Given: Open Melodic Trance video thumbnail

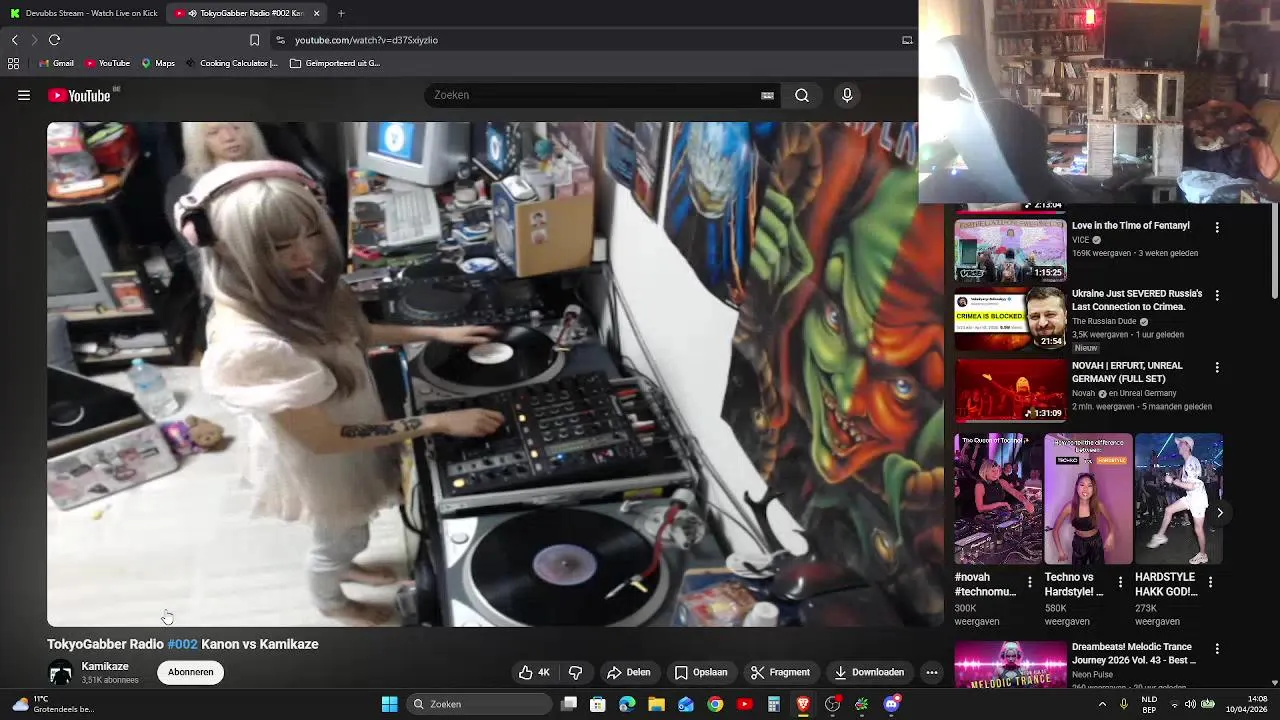Looking at the screenshot, I should pyautogui.click(x=1010, y=664).
